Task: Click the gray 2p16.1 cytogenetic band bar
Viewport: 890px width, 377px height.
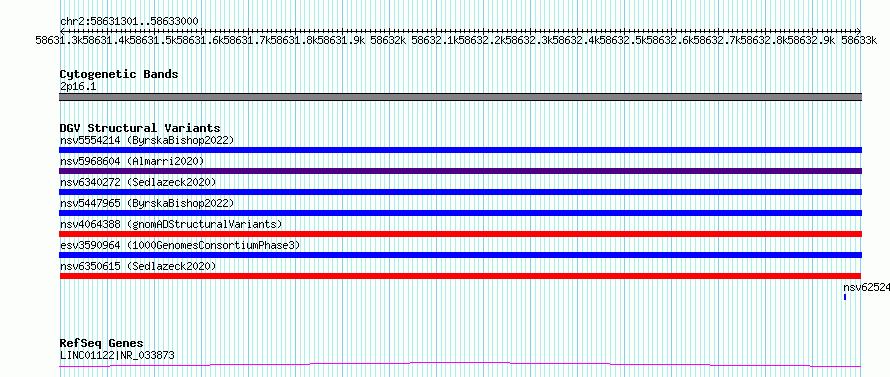Action: pos(460,97)
